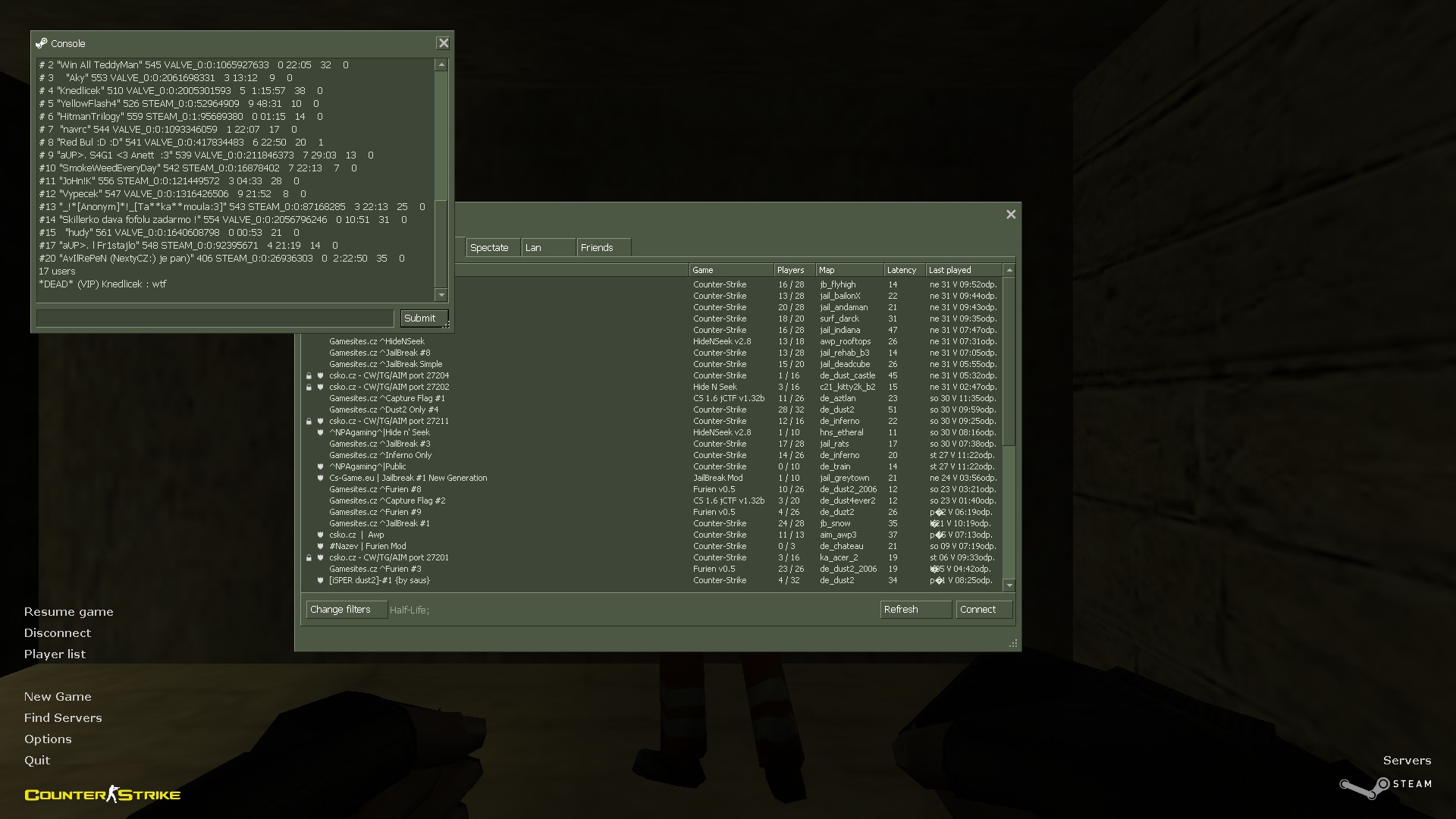This screenshot has height=819, width=1456.
Task: Click the Counter-Strike logo
Action: 102,794
